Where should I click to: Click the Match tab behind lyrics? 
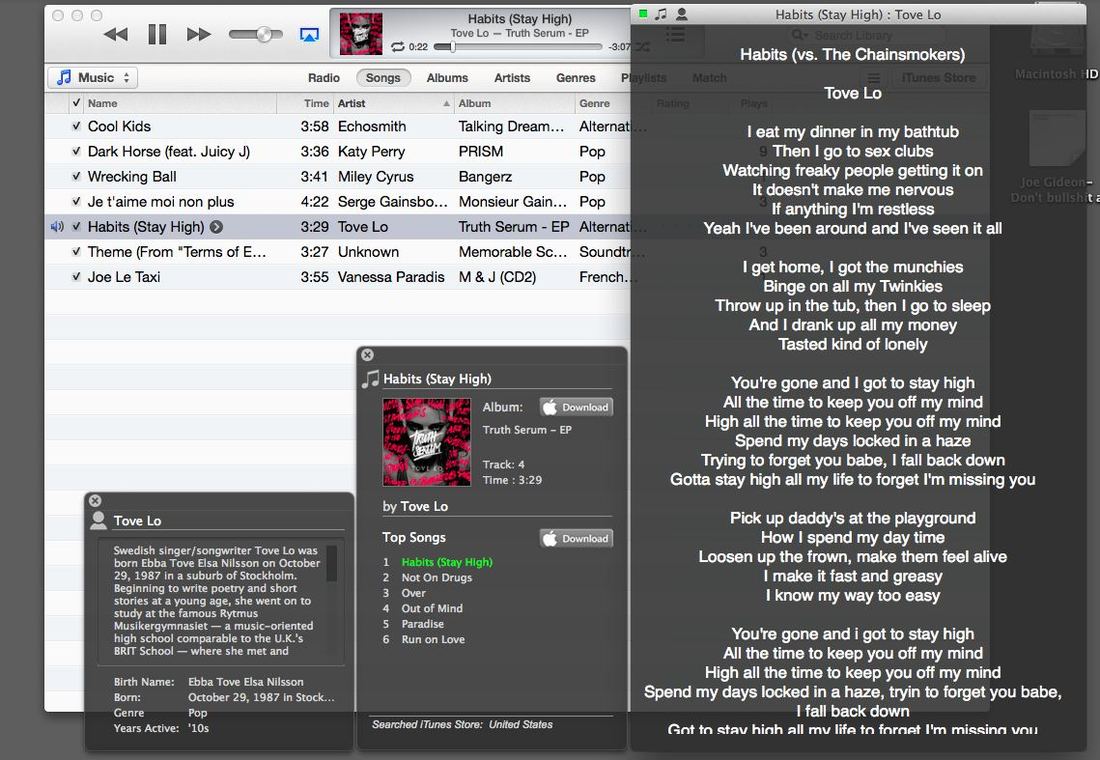point(709,78)
